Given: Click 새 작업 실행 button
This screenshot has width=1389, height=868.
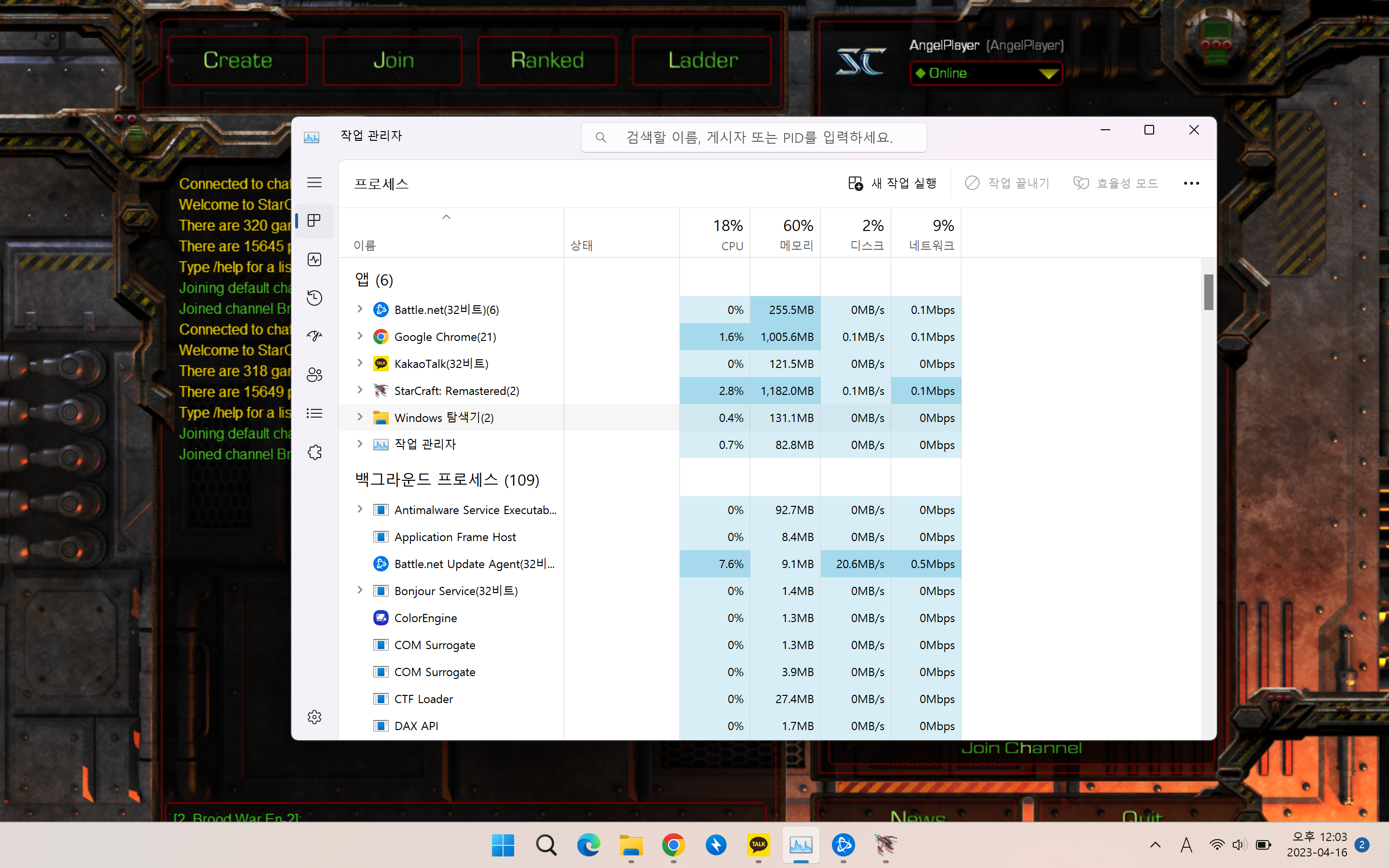Looking at the screenshot, I should [892, 183].
